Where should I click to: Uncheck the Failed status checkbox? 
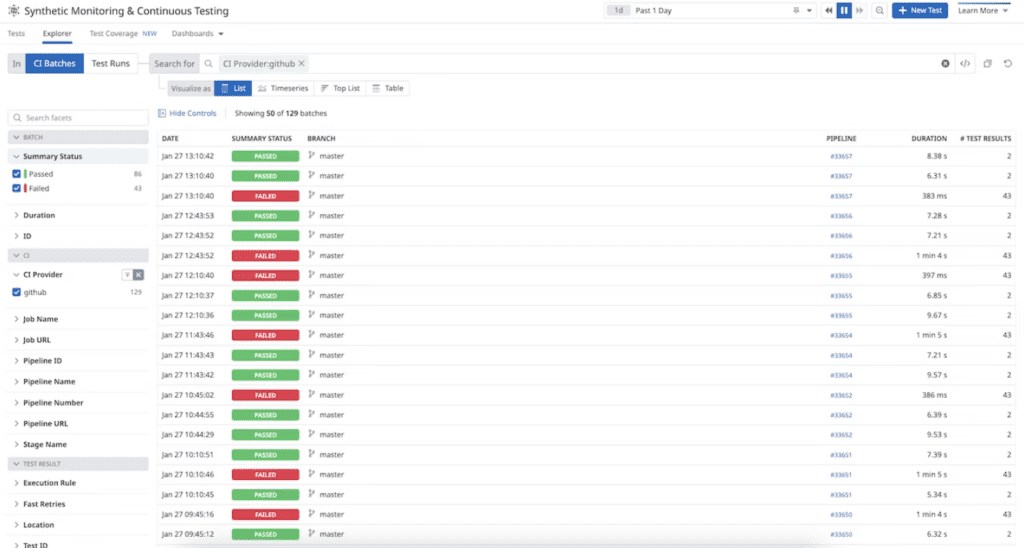[17, 188]
